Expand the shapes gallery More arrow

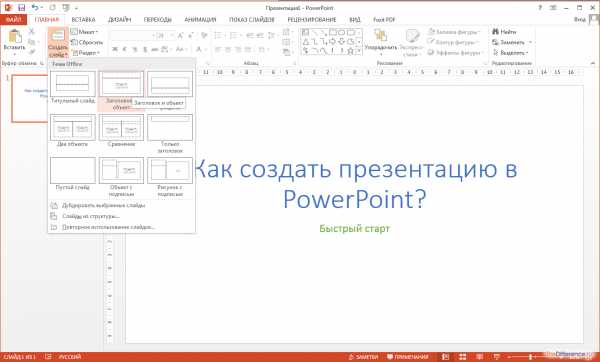click(359, 51)
